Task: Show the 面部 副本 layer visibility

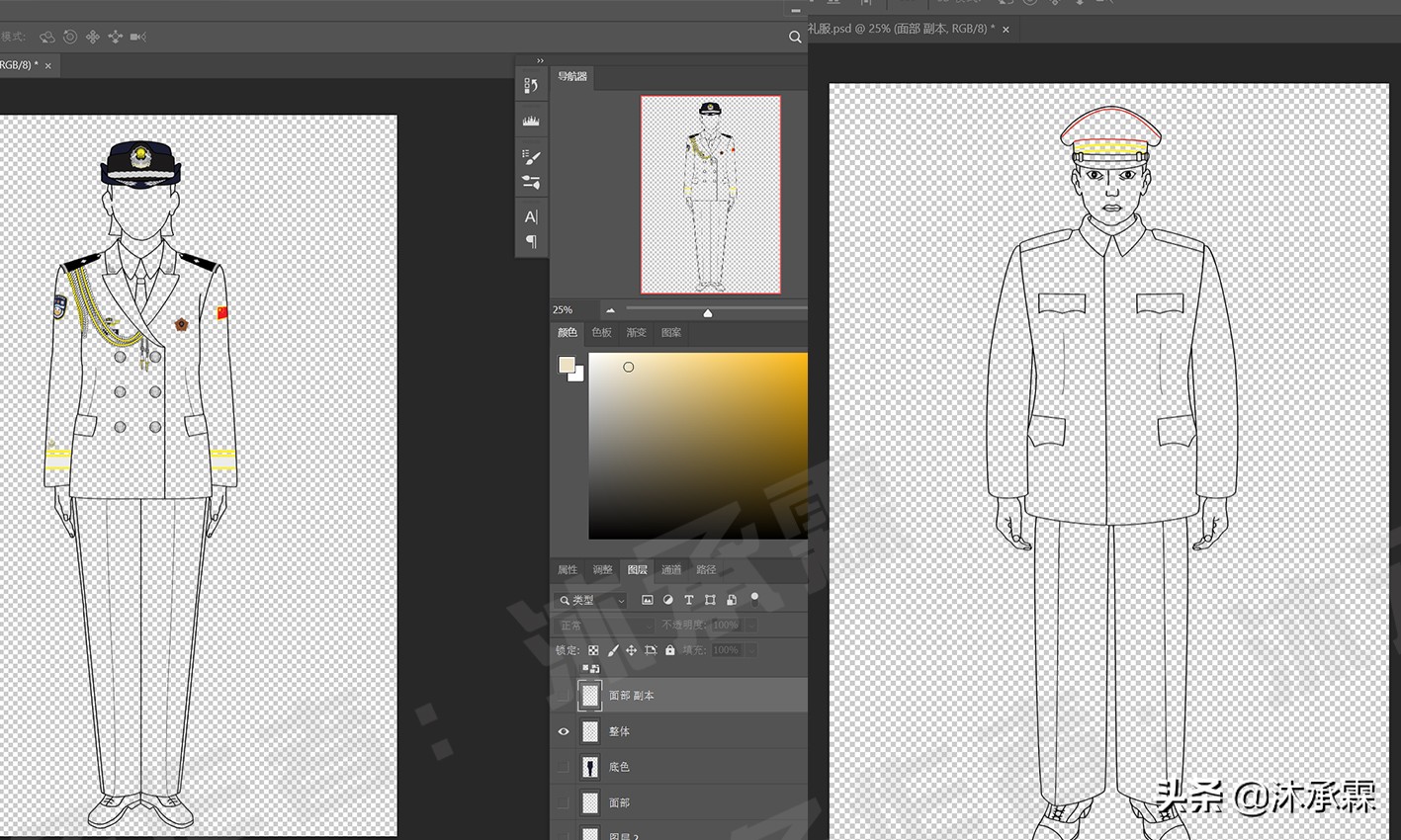Action: click(564, 696)
